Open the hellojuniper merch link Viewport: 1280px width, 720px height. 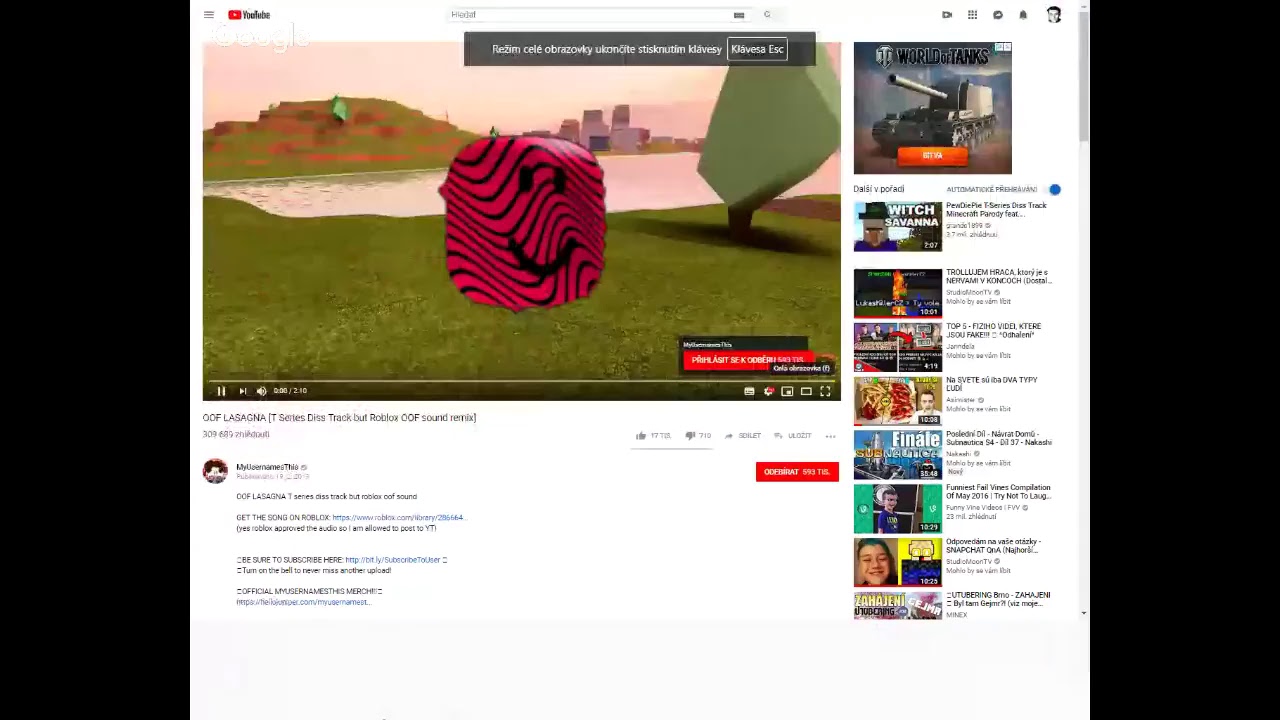[x=303, y=602]
